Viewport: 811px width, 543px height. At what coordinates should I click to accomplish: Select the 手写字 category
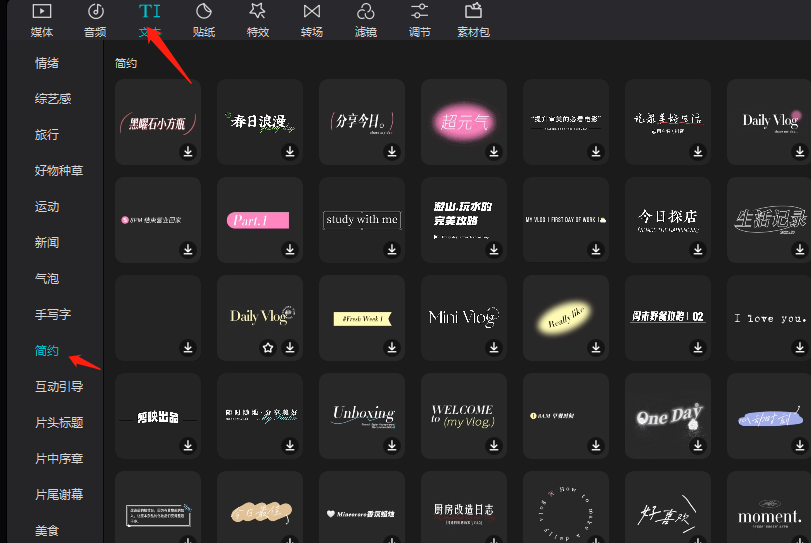(53, 314)
